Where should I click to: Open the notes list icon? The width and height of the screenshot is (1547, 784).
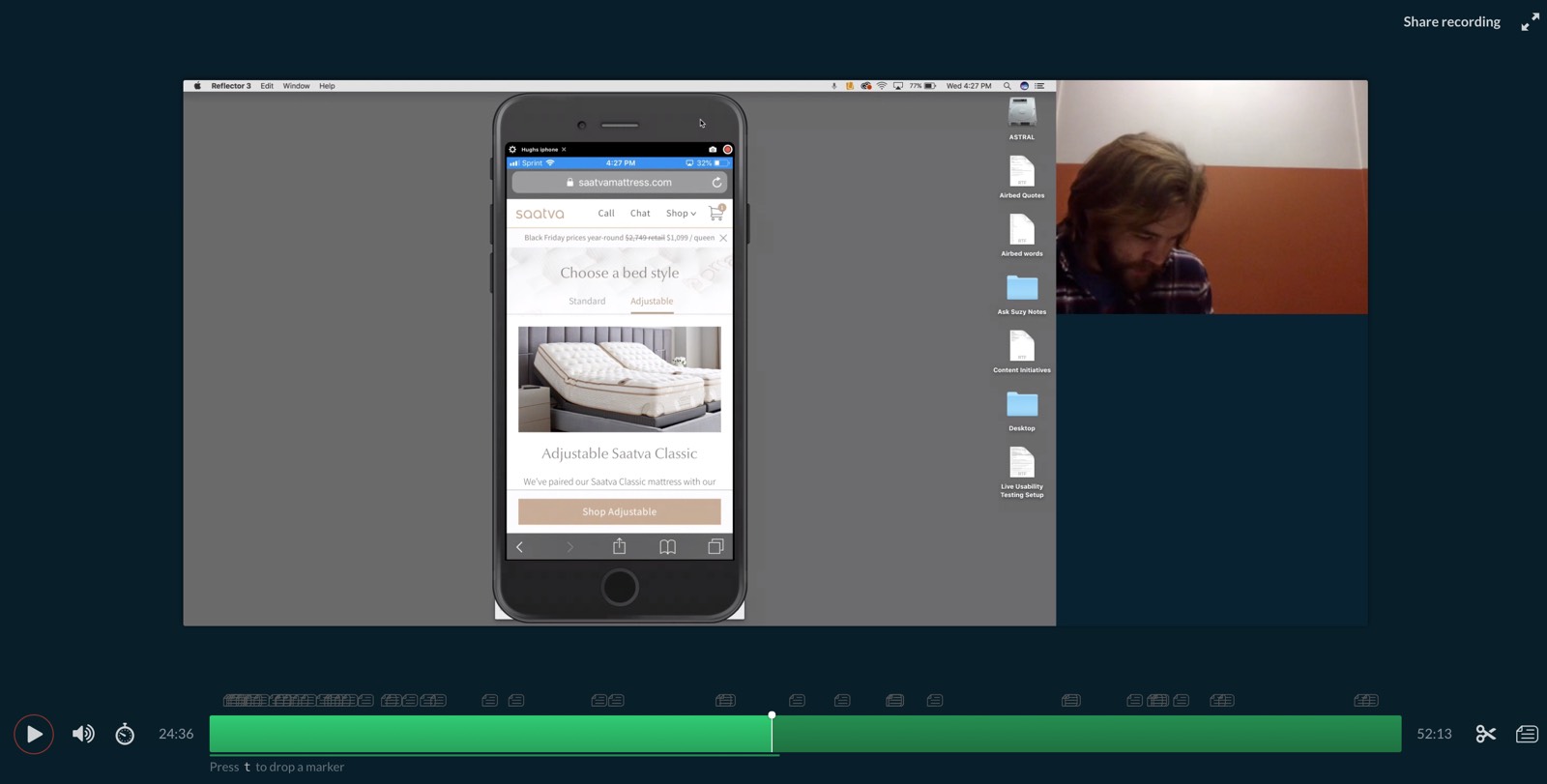point(1527,734)
